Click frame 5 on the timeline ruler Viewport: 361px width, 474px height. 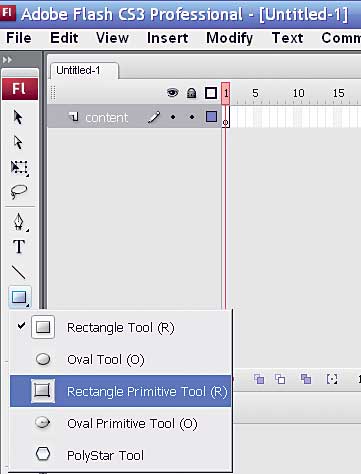click(255, 93)
